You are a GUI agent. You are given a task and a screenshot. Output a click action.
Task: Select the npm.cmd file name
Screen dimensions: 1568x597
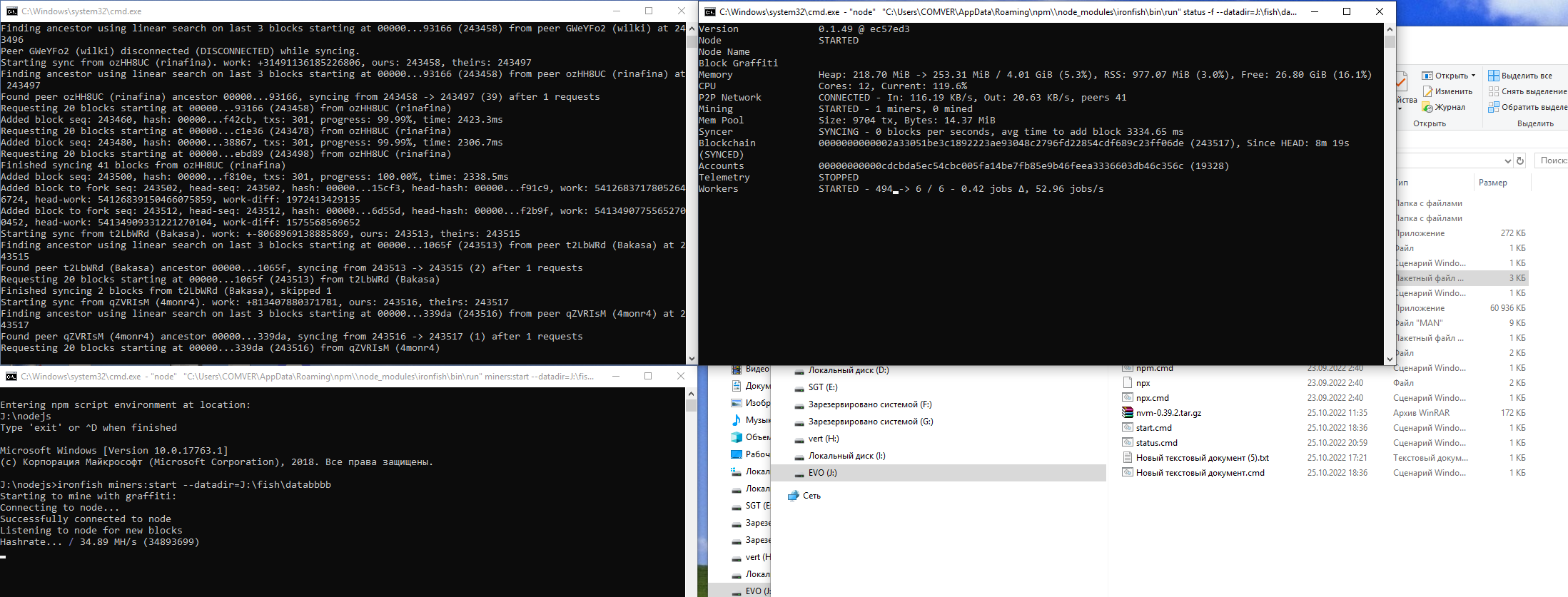pyautogui.click(x=1155, y=368)
